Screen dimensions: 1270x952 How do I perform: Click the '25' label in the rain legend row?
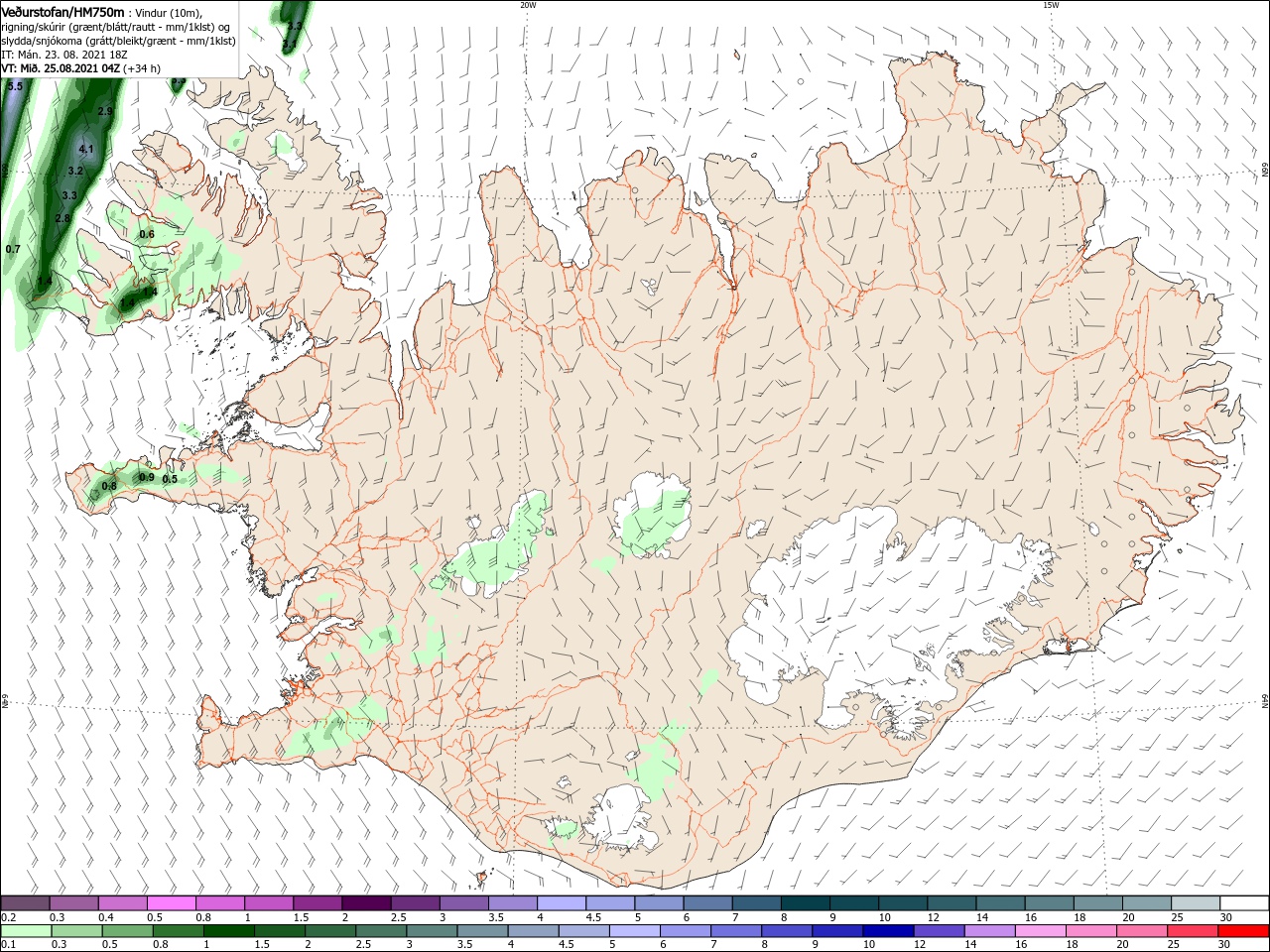point(1176,945)
